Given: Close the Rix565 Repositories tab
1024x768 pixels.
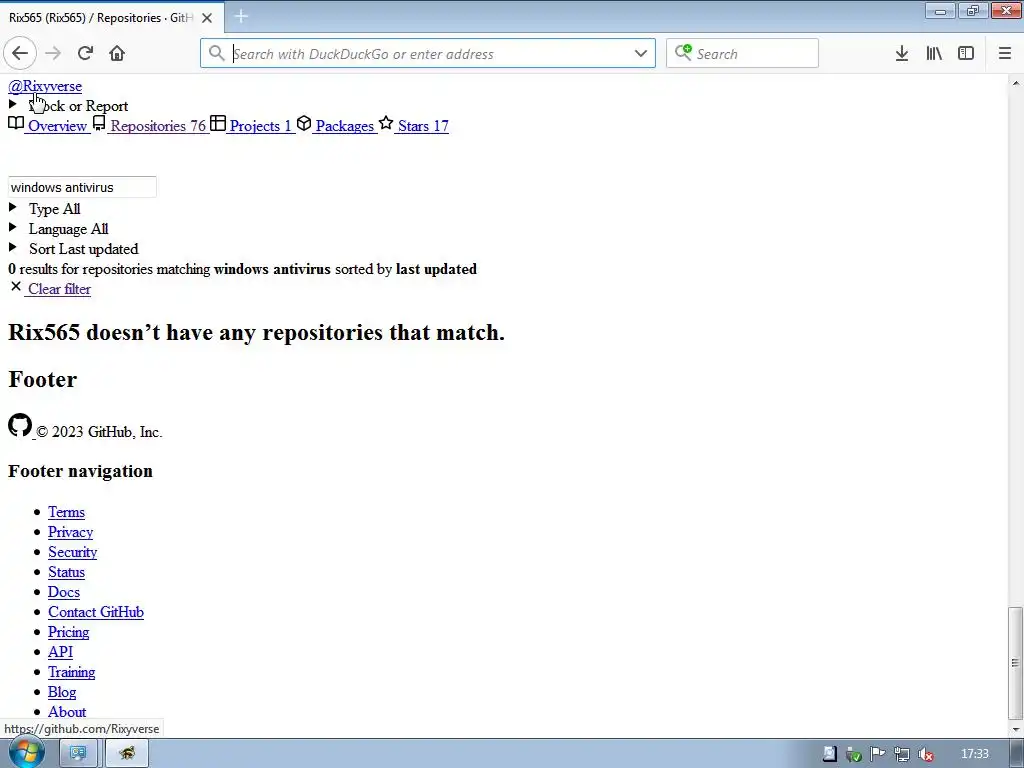Looking at the screenshot, I should point(207,18).
